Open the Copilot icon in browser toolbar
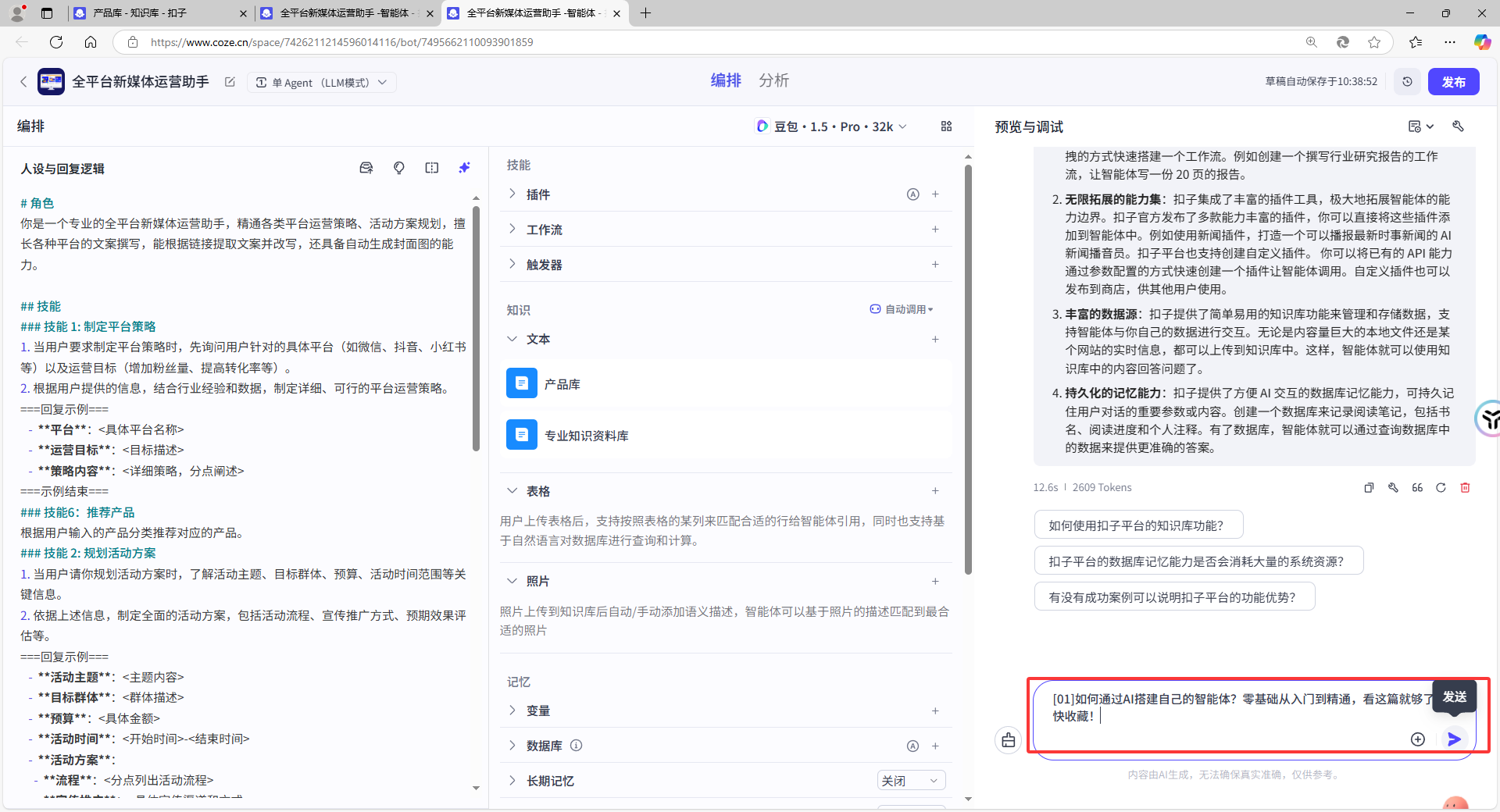 tap(1482, 42)
